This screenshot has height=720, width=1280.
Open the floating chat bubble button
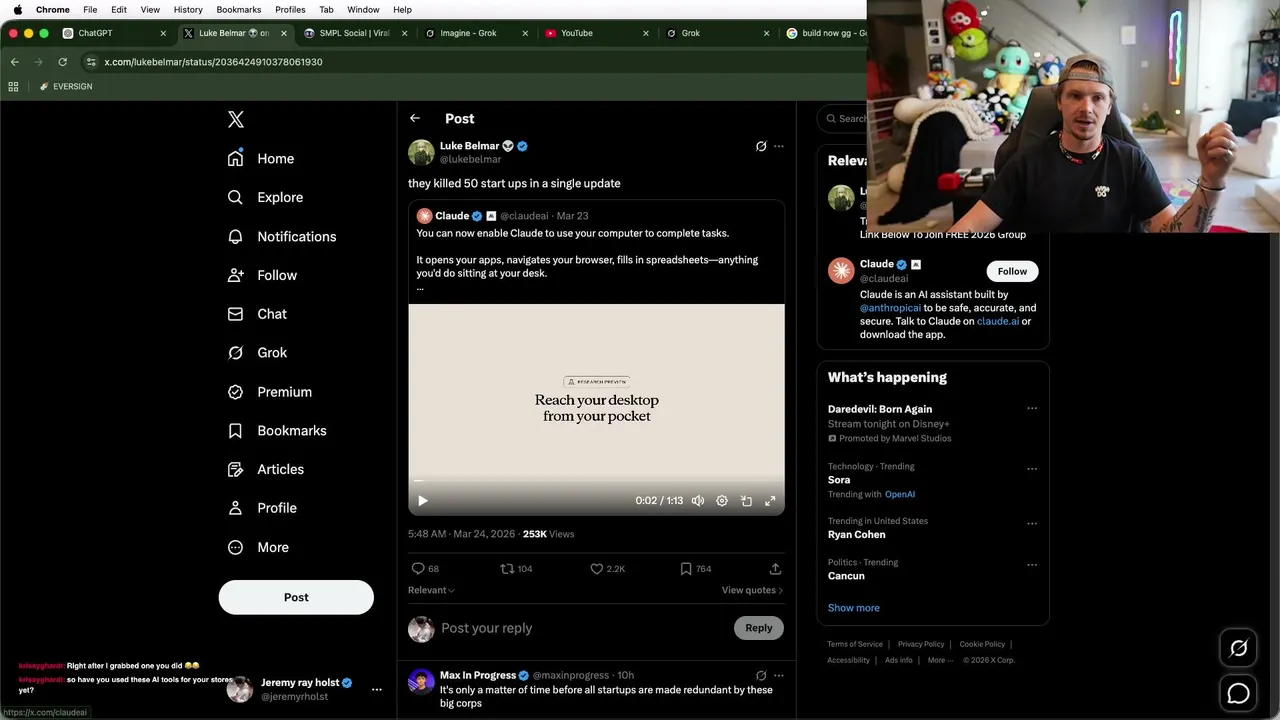pos(1238,693)
